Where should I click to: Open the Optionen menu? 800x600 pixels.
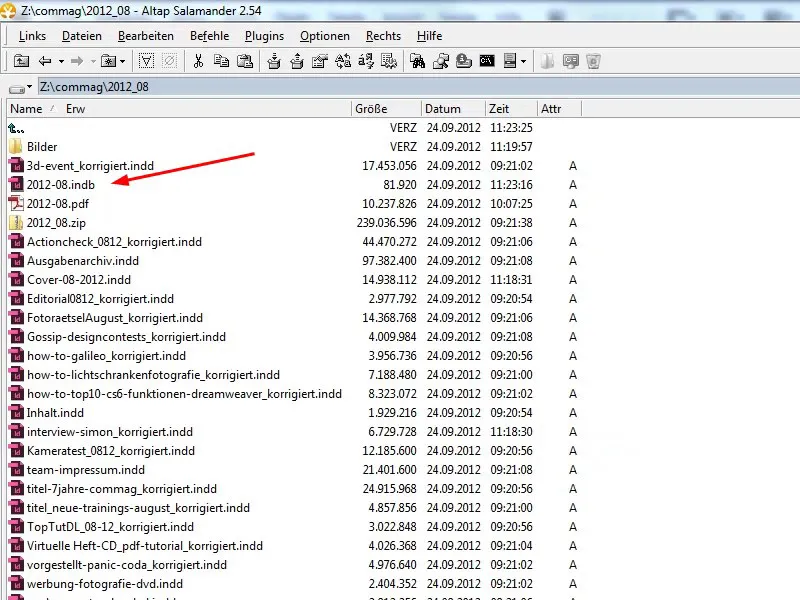pos(324,36)
